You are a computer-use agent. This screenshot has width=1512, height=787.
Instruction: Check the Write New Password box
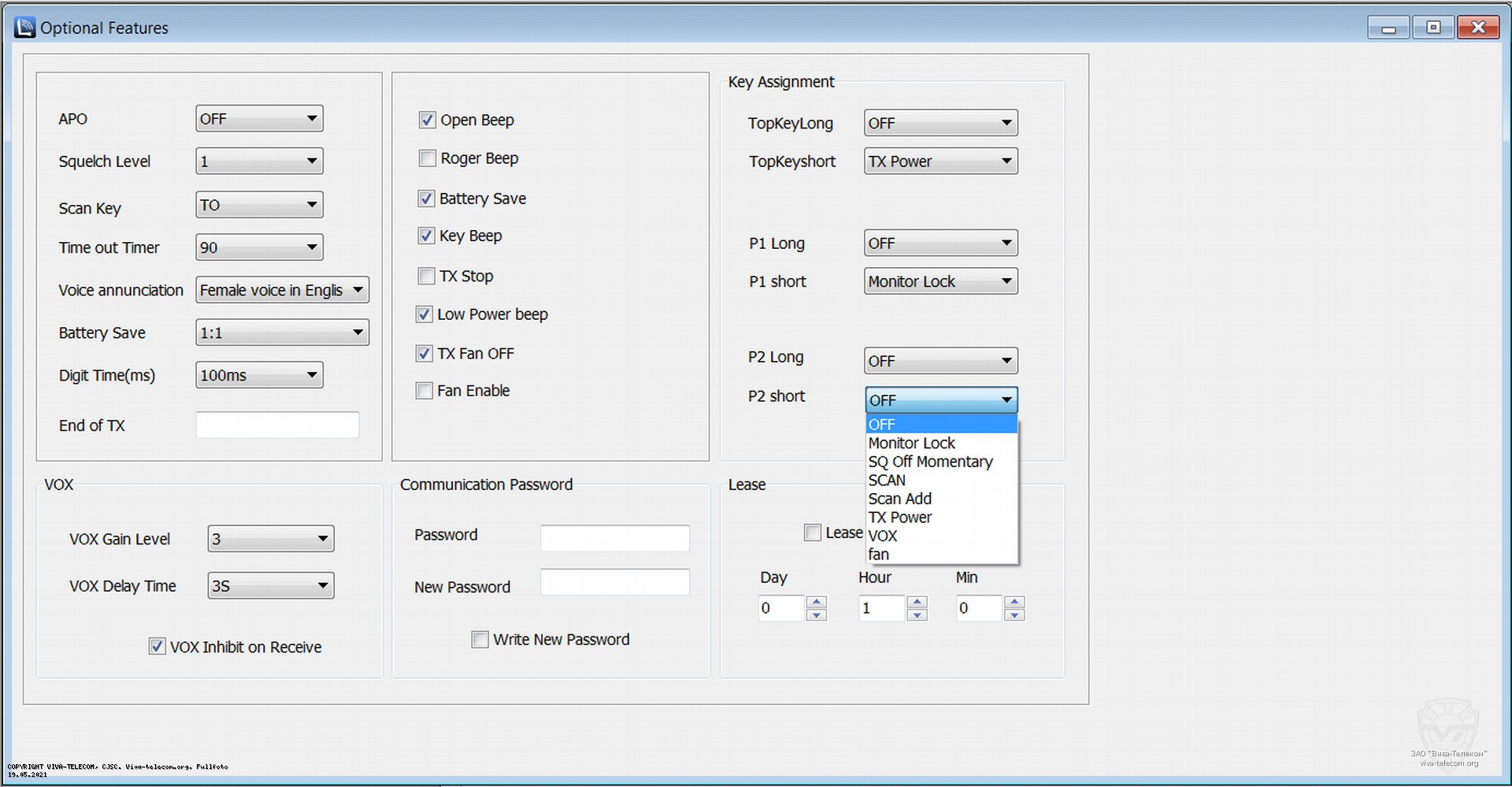(480, 640)
